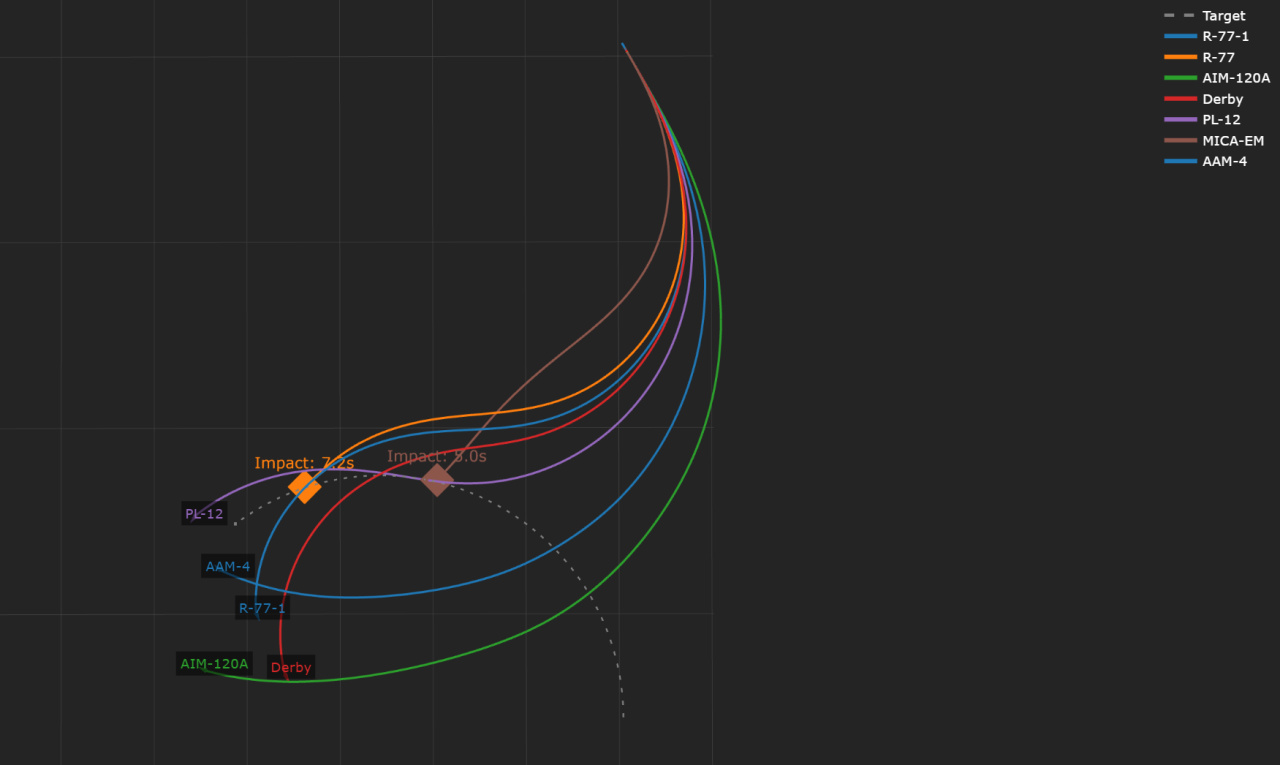Click the AIM-120A endpoint label on plot
Viewport: 1280px width, 765px height.
pos(214,664)
